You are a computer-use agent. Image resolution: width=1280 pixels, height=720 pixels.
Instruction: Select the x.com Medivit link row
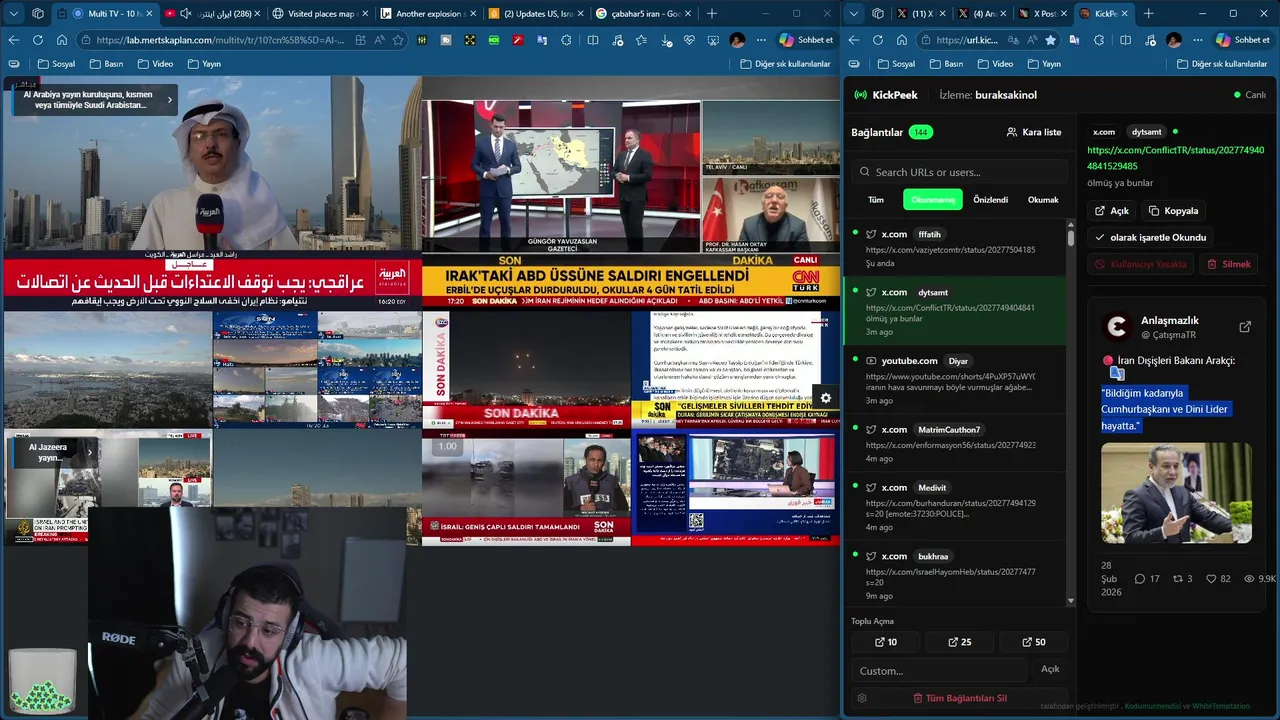[x=957, y=506]
